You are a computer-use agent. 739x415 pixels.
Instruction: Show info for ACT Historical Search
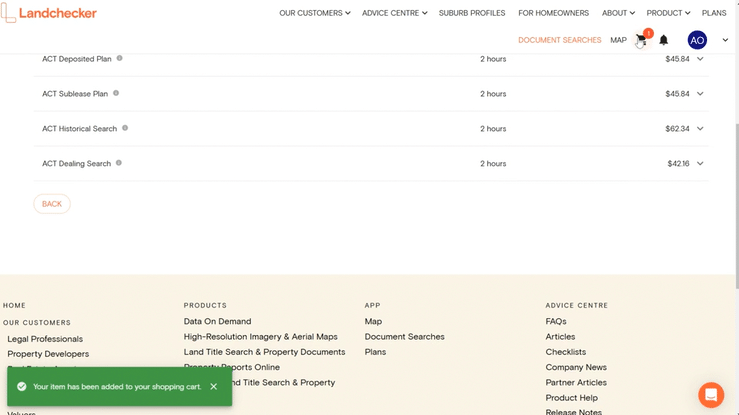125,128
